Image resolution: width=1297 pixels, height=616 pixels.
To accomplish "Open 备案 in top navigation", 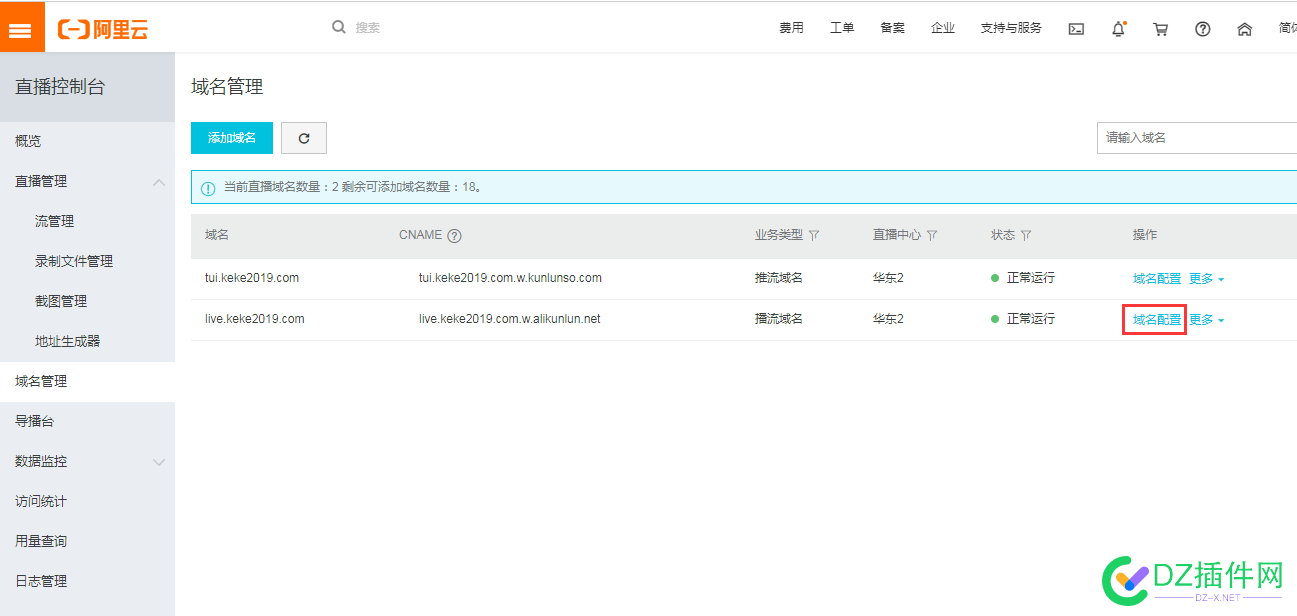I will click(892, 28).
